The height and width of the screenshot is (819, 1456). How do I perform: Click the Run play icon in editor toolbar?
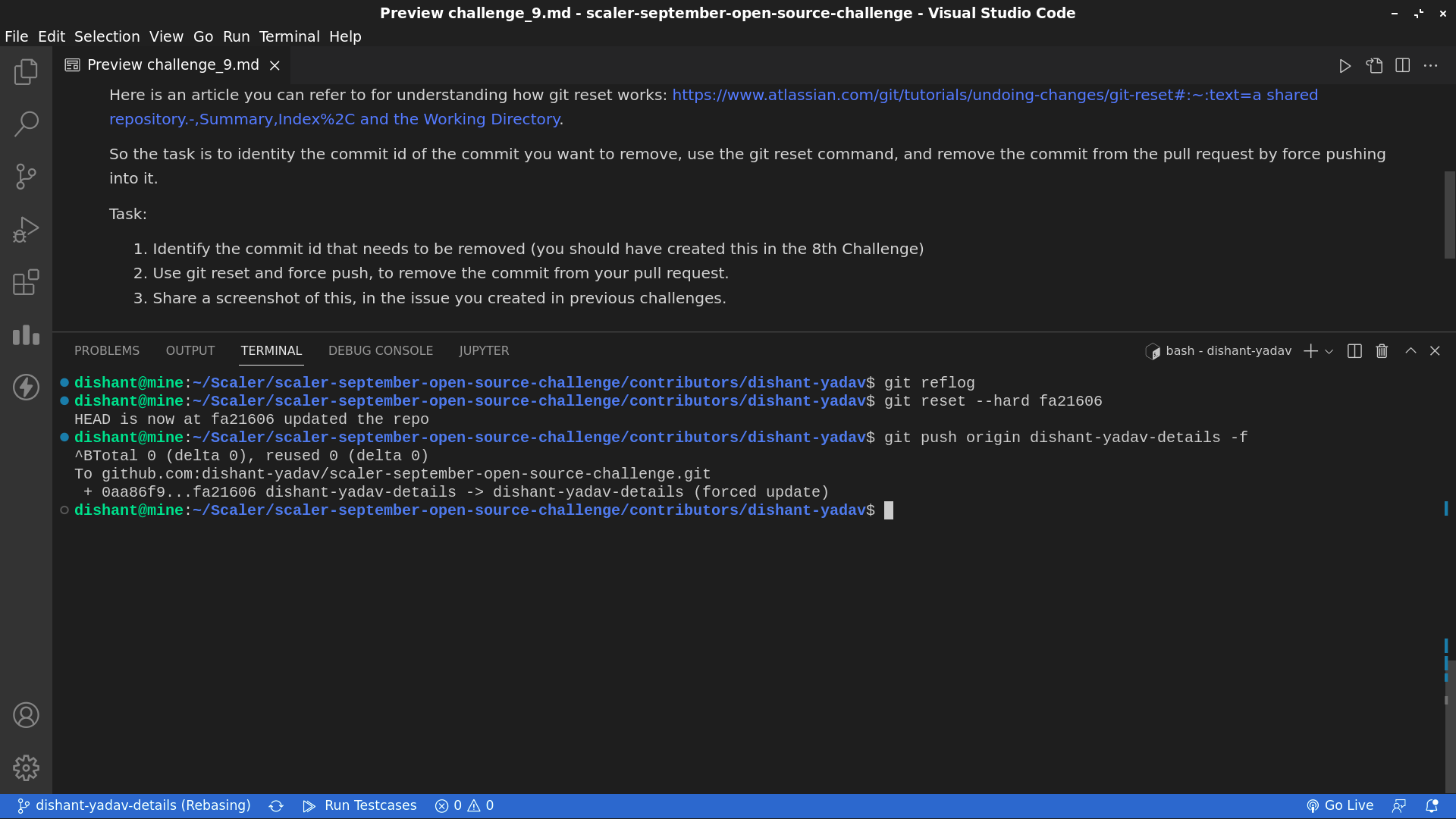[x=1345, y=66]
